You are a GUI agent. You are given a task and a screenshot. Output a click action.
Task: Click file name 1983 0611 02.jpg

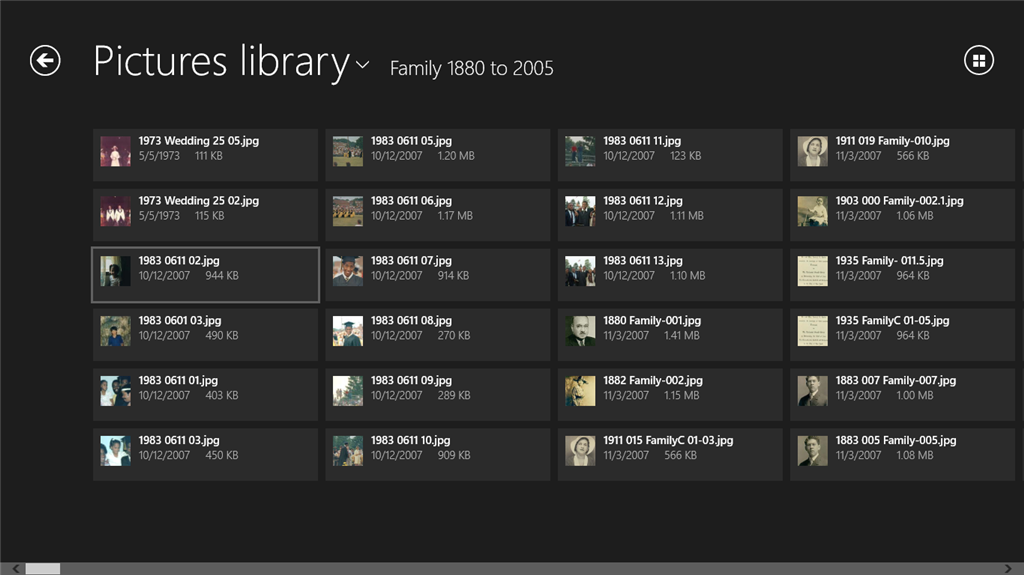coord(179,261)
